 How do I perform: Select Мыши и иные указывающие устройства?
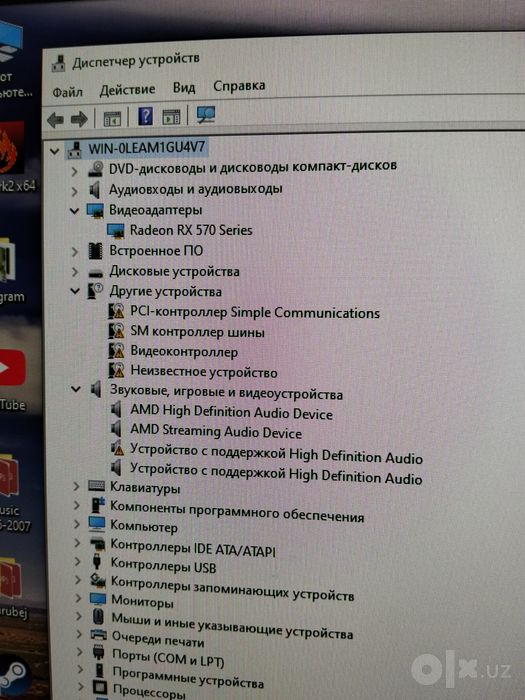232,625
